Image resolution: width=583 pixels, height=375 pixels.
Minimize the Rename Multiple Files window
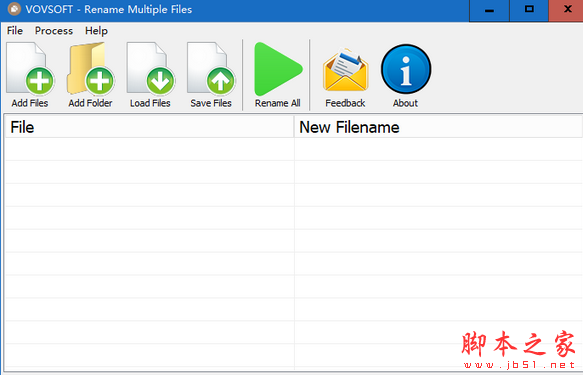[x=489, y=10]
